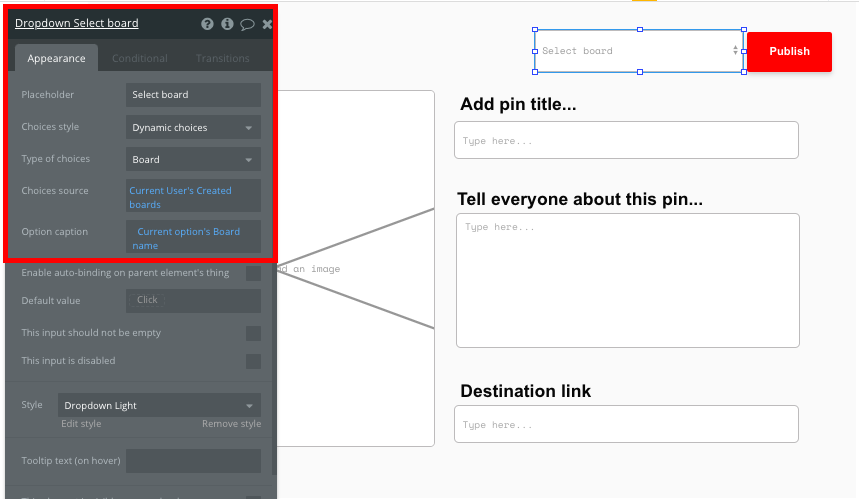Open the Style dropdown 'Dropdown Light'
This screenshot has width=859, height=499.
point(159,405)
